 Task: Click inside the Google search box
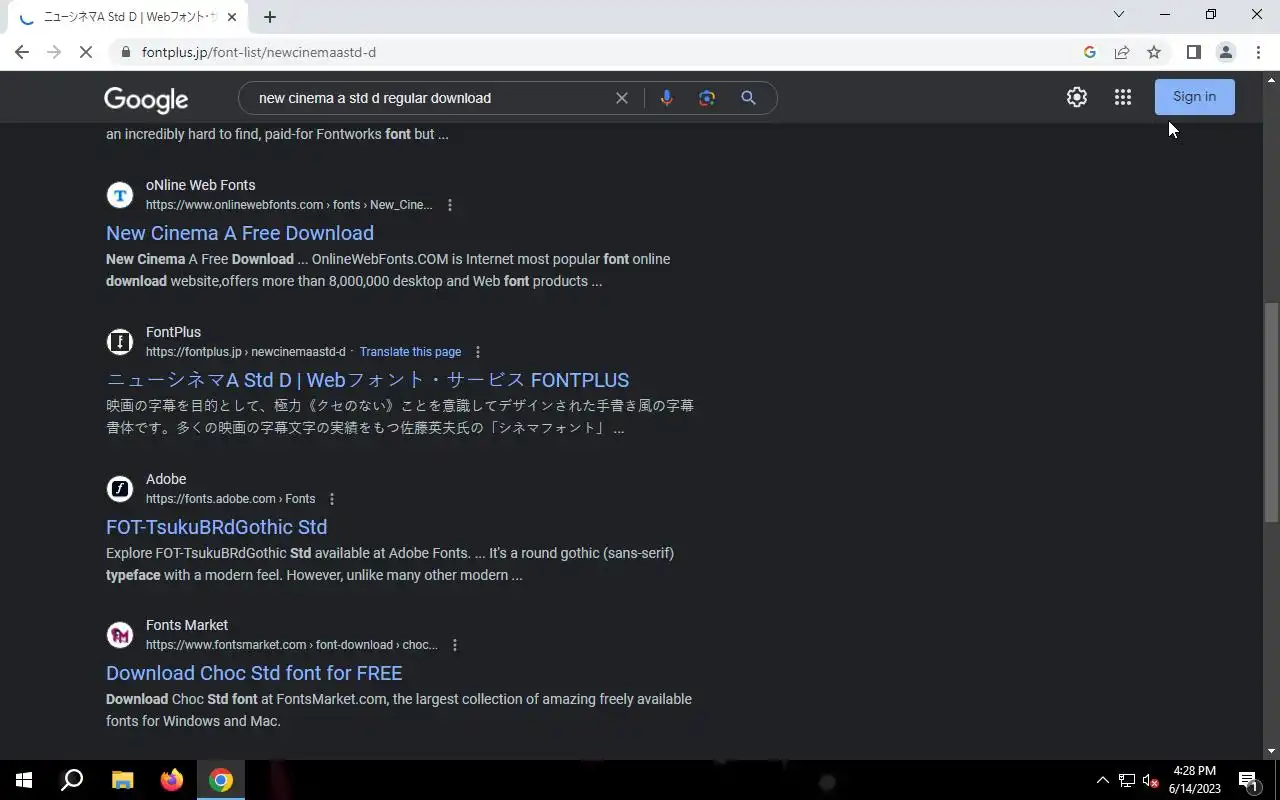coord(430,98)
